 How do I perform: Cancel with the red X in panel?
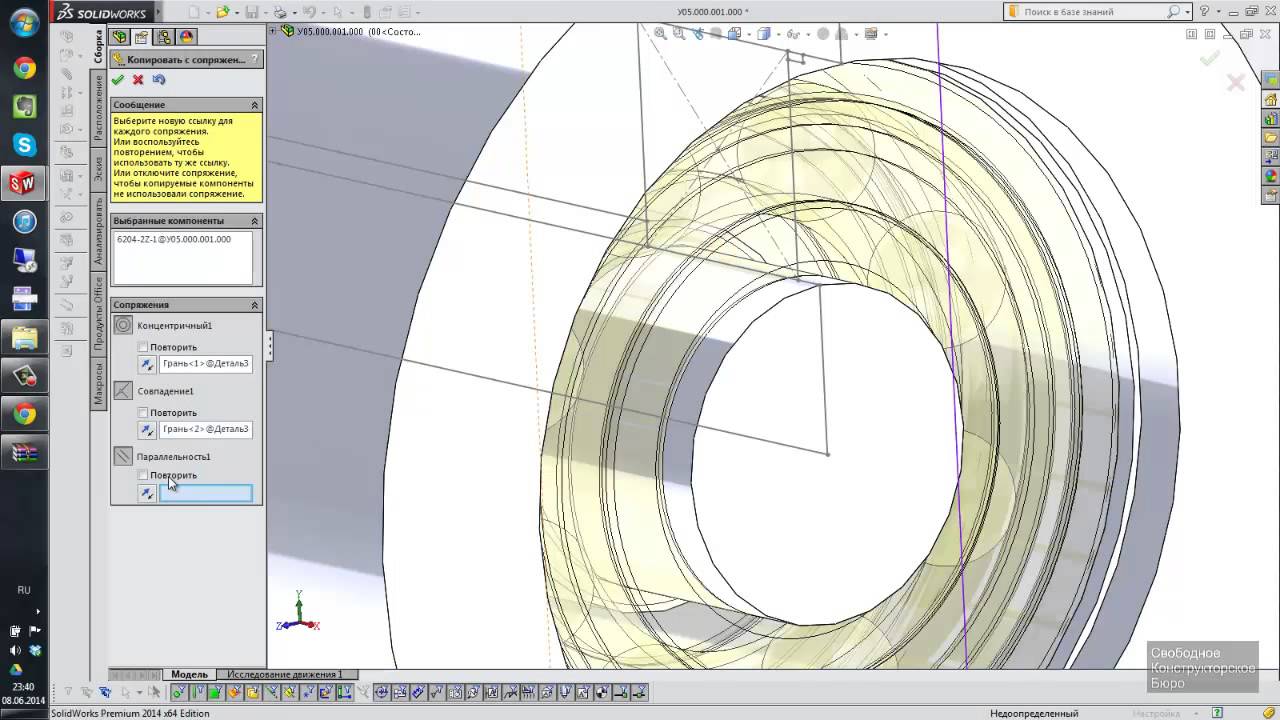138,80
